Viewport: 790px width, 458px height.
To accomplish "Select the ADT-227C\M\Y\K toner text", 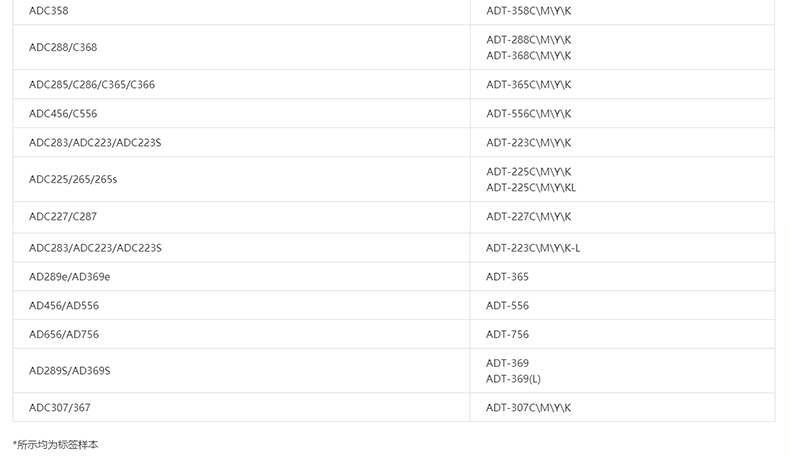I will tap(528, 217).
